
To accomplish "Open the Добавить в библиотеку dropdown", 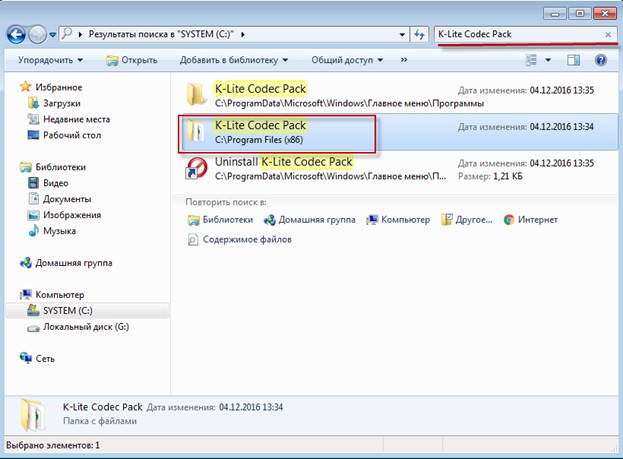I will coord(234,60).
